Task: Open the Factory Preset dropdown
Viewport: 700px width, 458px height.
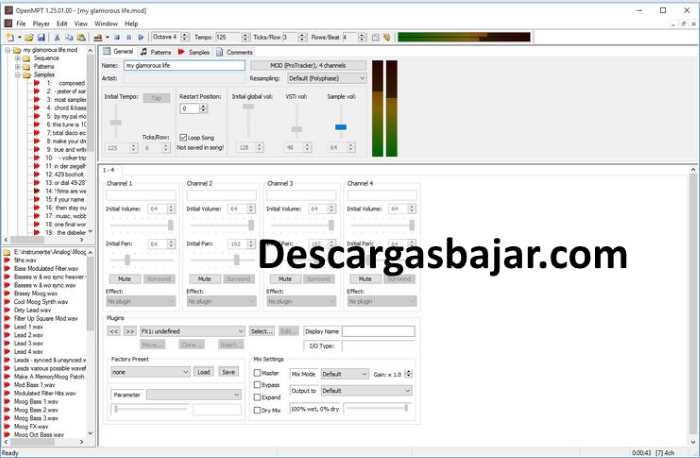Action: tap(150, 372)
